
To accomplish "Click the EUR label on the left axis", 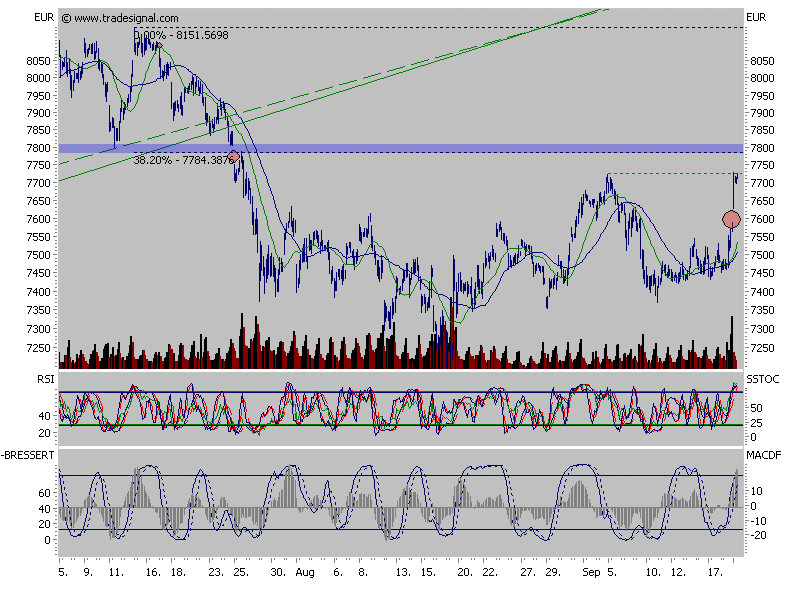I will pyautogui.click(x=44, y=17).
